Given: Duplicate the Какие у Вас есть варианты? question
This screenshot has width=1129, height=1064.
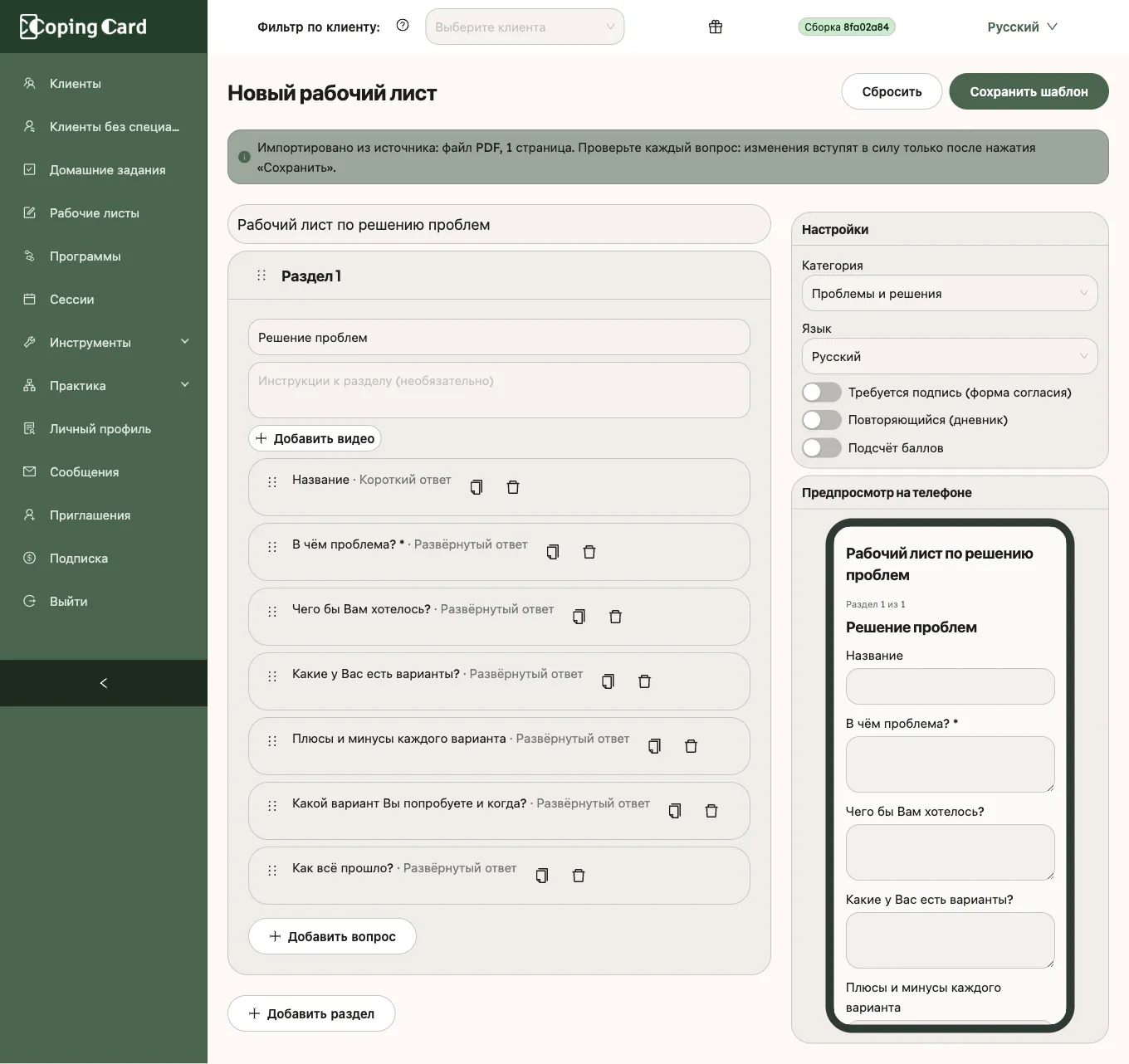Looking at the screenshot, I should click(x=608, y=681).
